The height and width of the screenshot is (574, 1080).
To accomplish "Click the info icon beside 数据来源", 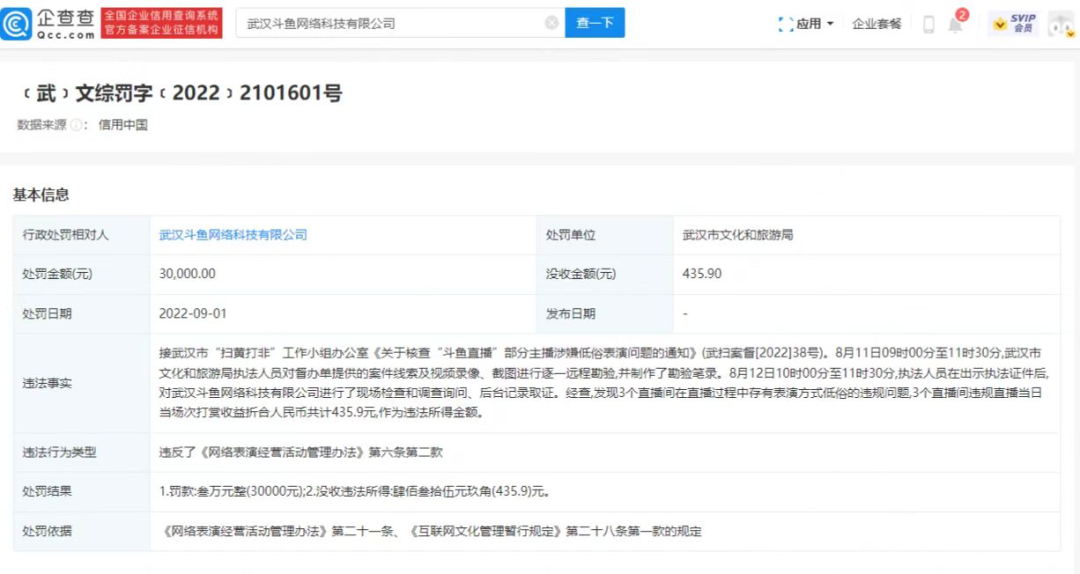I will pos(76,125).
